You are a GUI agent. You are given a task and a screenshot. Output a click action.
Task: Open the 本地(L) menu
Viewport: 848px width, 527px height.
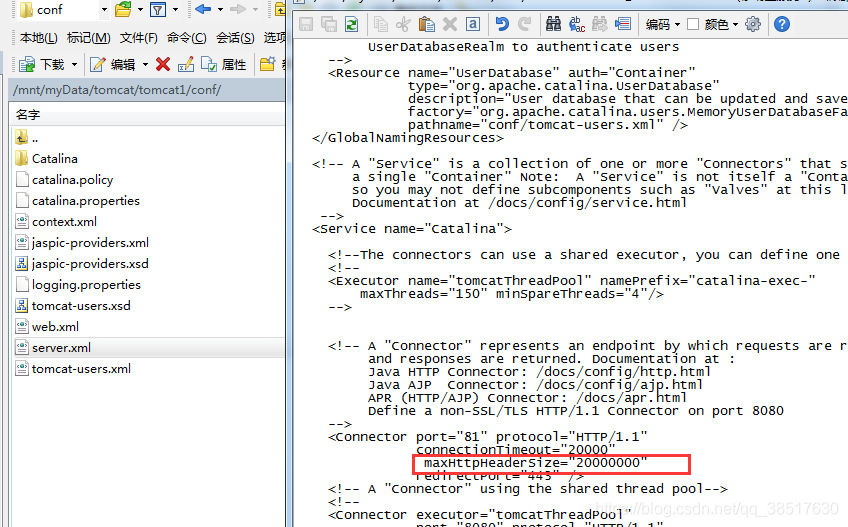coord(38,38)
